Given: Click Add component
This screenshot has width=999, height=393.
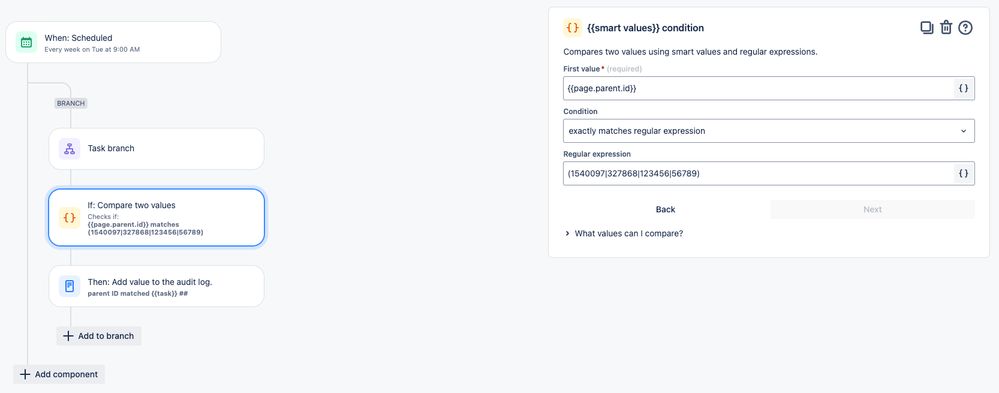Looking at the screenshot, I should [x=59, y=374].
